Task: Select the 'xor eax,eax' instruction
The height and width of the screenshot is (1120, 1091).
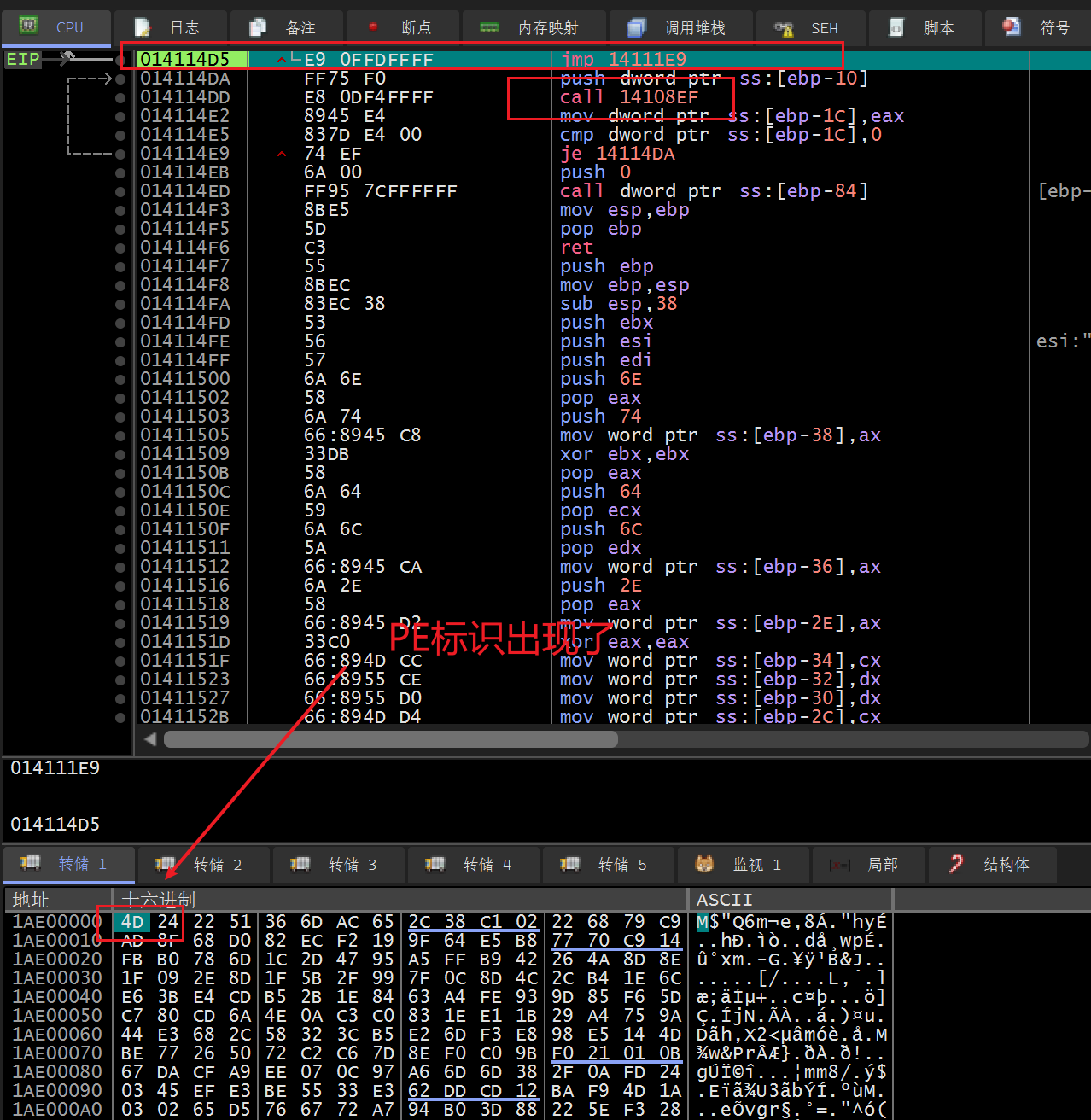Action: coord(624,642)
